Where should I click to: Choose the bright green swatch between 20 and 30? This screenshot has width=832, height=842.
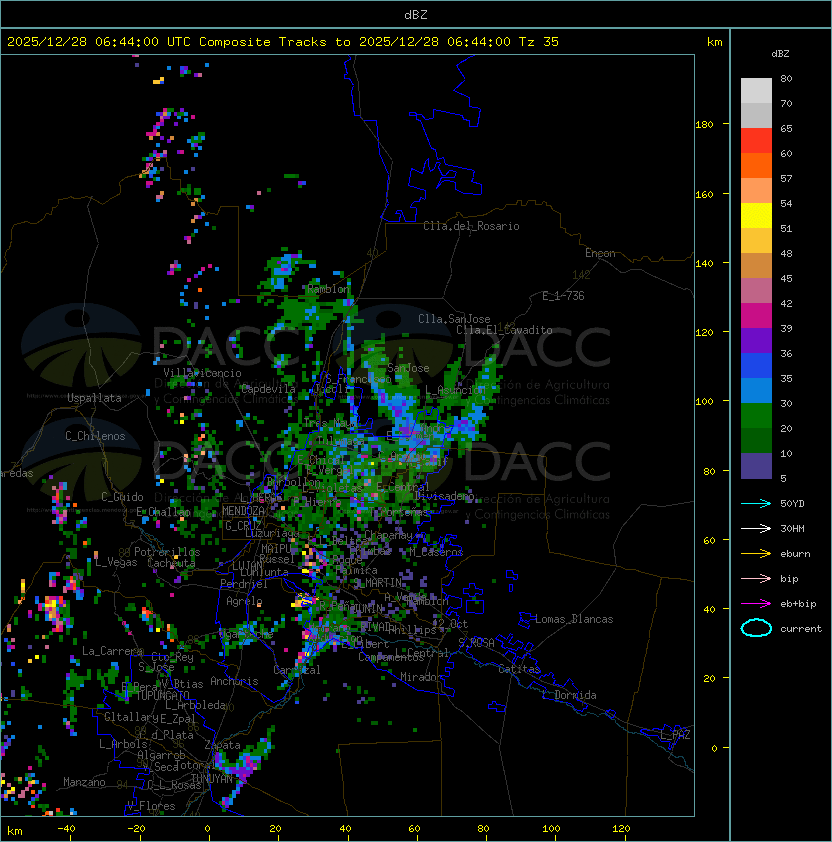click(x=756, y=416)
